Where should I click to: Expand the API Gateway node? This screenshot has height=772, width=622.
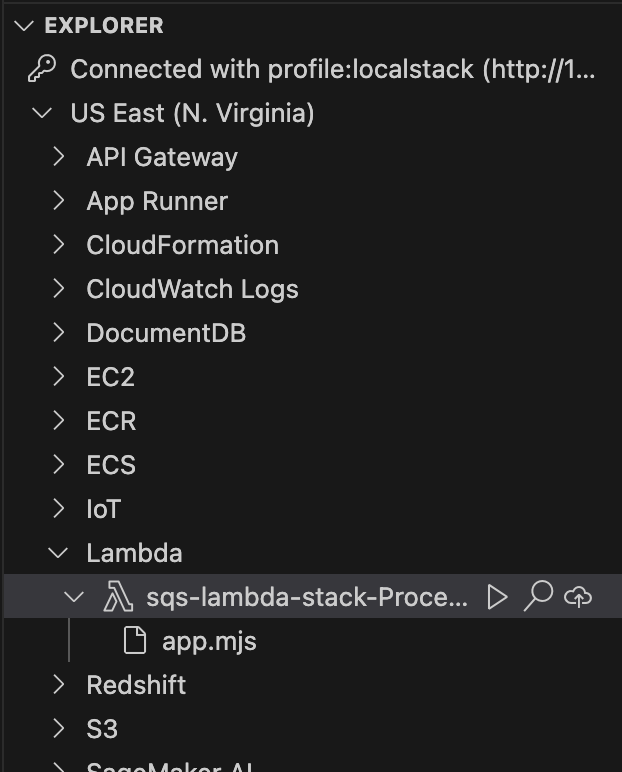click(59, 157)
